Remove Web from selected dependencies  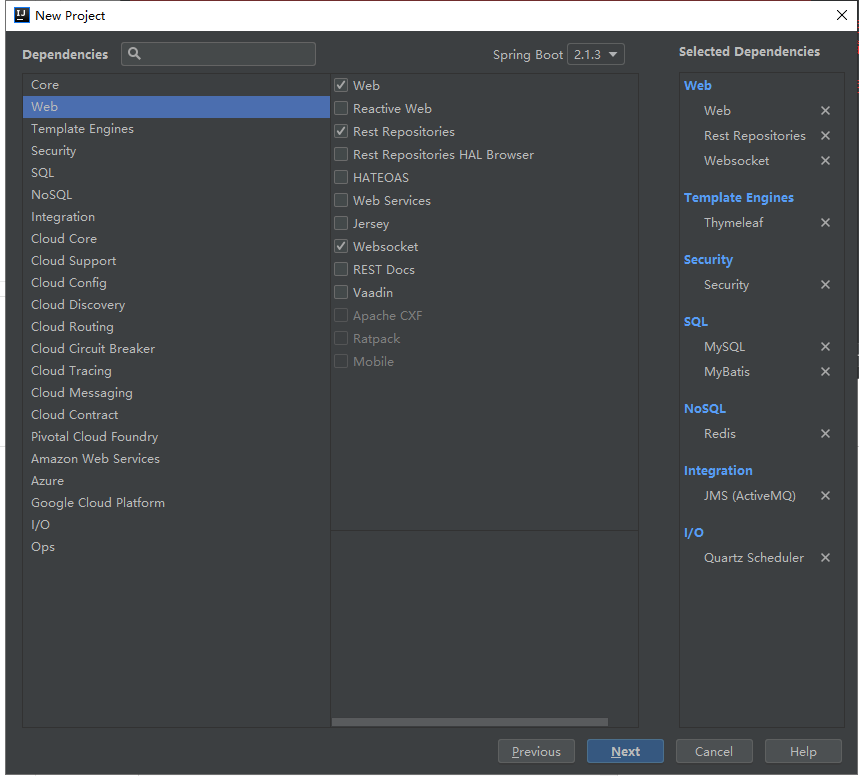tap(825, 111)
